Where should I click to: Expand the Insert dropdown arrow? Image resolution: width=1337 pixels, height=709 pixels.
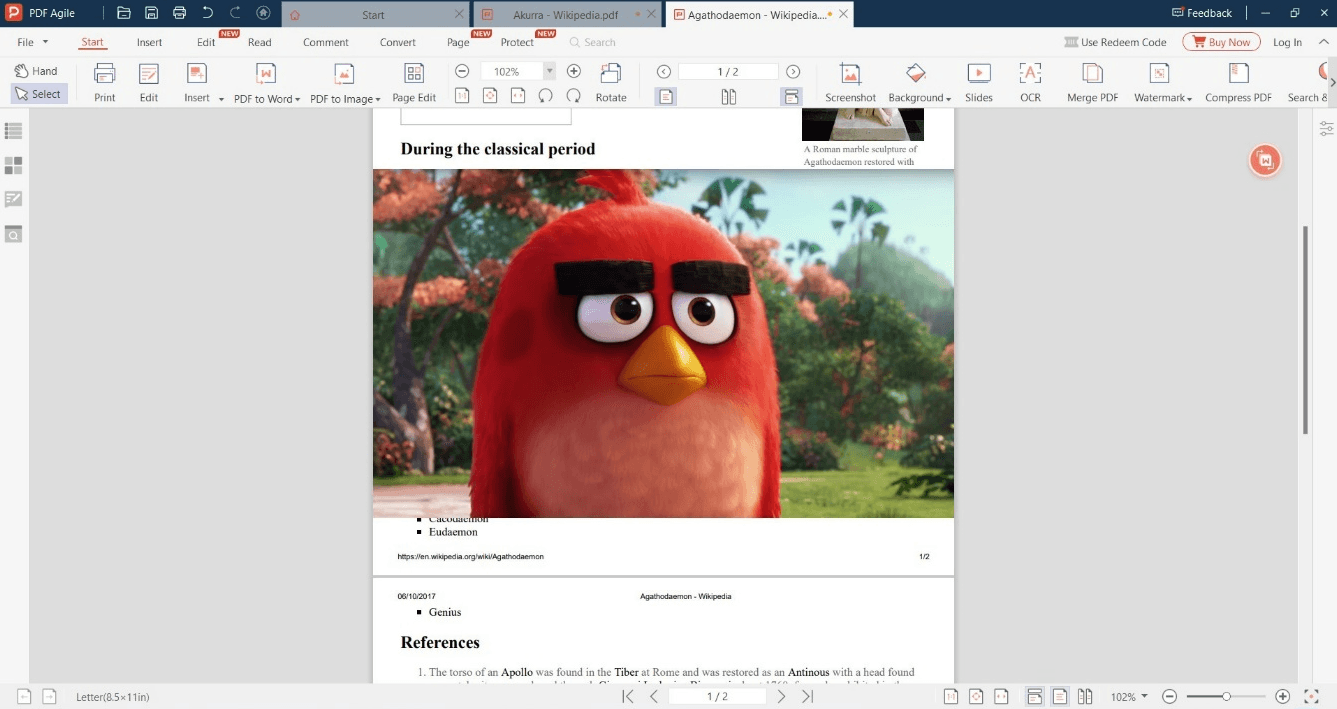221,99
